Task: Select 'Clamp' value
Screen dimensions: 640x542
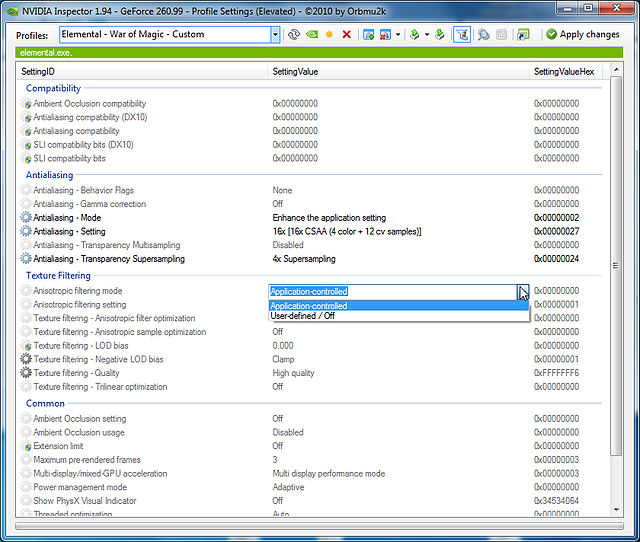Action: tap(283, 359)
